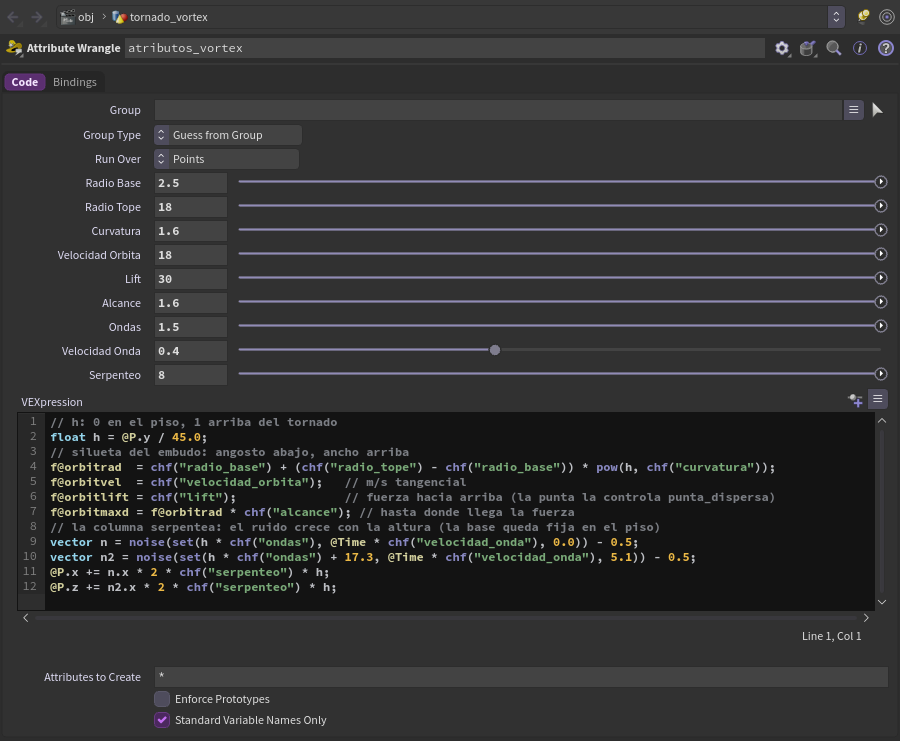The image size is (900, 741).
Task: Click the node data spreadsheet icon
Action: pyautogui.click(x=808, y=48)
